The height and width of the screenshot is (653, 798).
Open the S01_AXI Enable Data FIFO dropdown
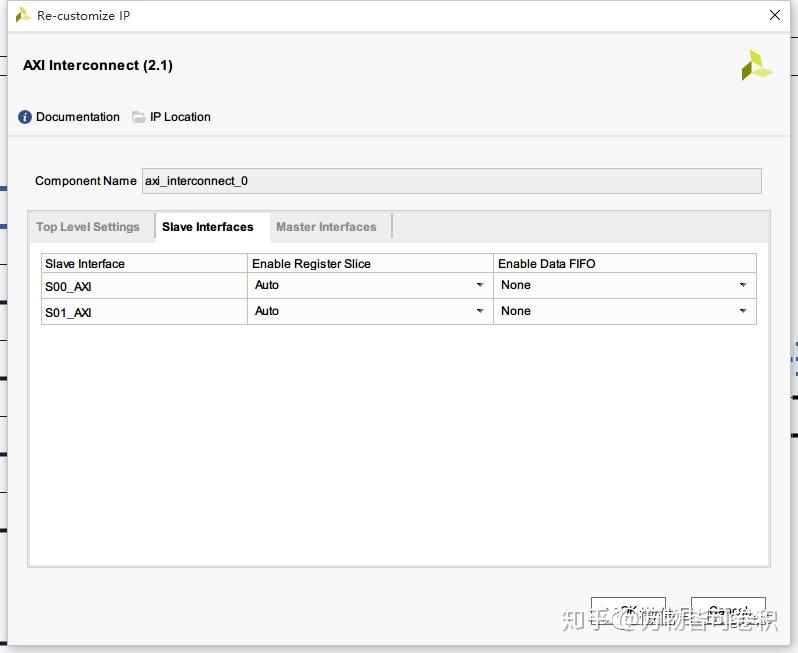(x=624, y=311)
